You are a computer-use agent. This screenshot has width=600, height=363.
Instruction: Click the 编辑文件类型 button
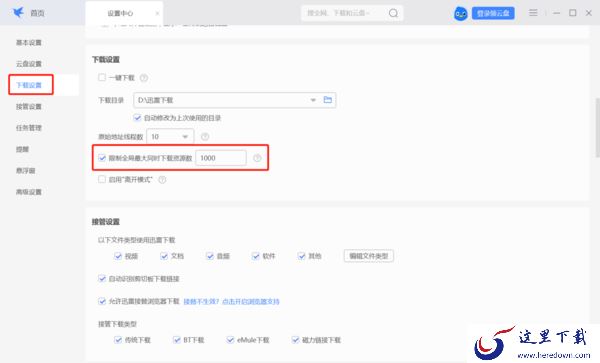pos(369,256)
